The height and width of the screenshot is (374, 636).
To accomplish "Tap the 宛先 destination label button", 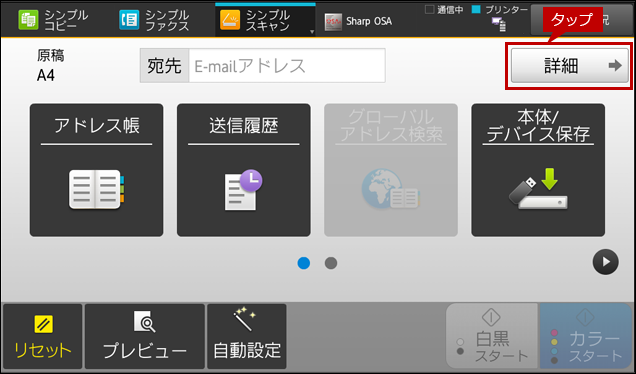I will [x=164, y=66].
